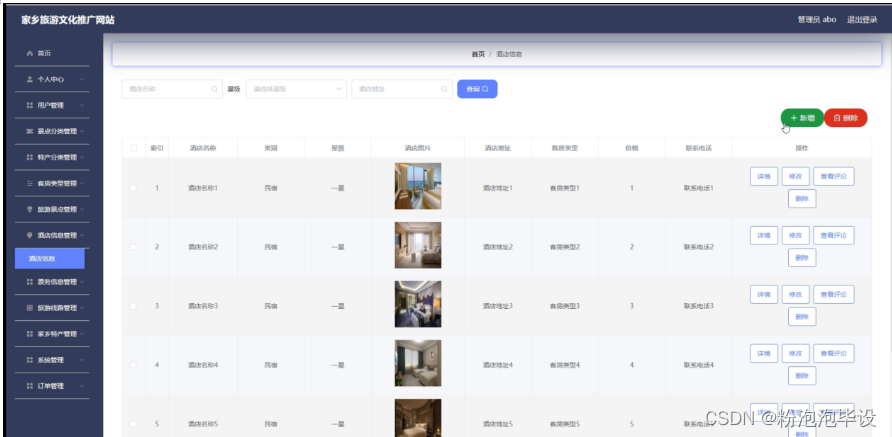
Task: Open 详情 for 酒店名称3
Action: tap(764, 294)
